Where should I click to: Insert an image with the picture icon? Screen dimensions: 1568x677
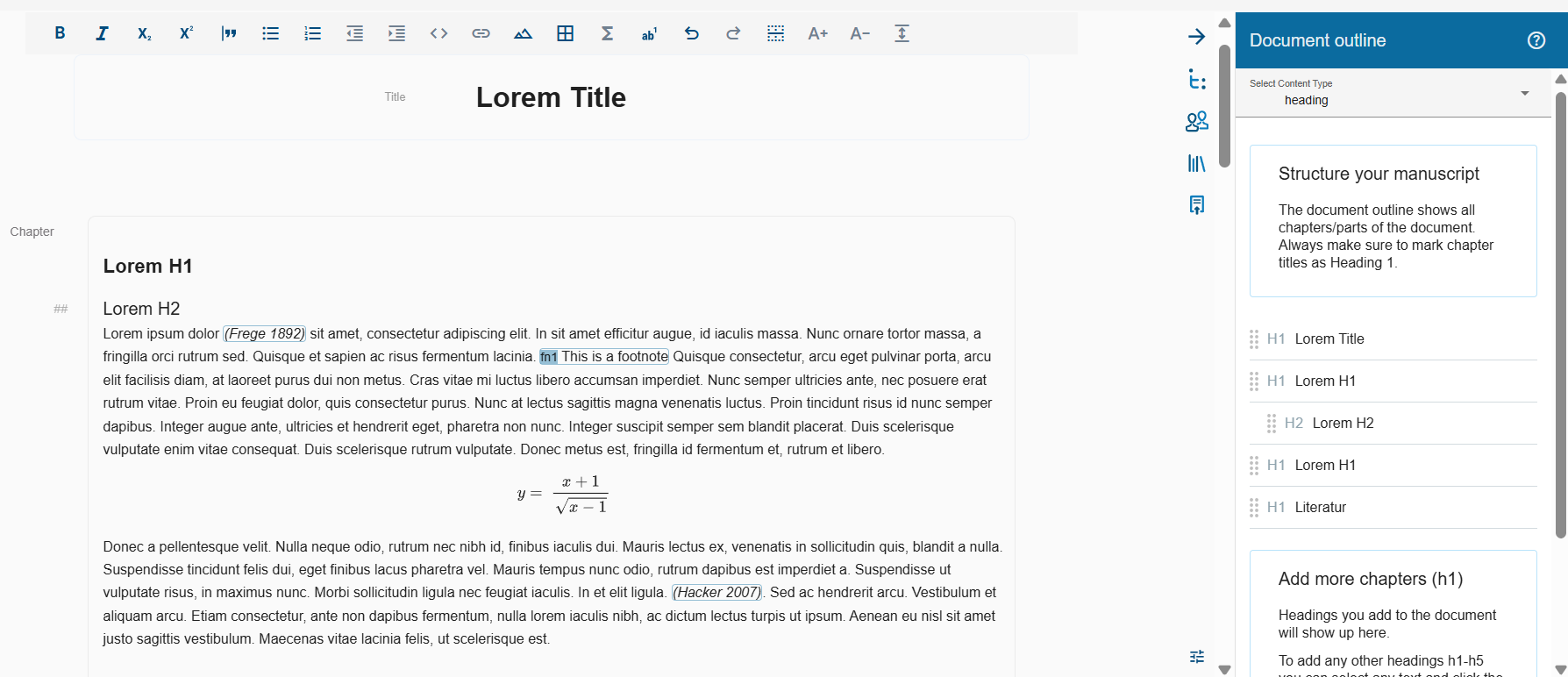pos(523,33)
